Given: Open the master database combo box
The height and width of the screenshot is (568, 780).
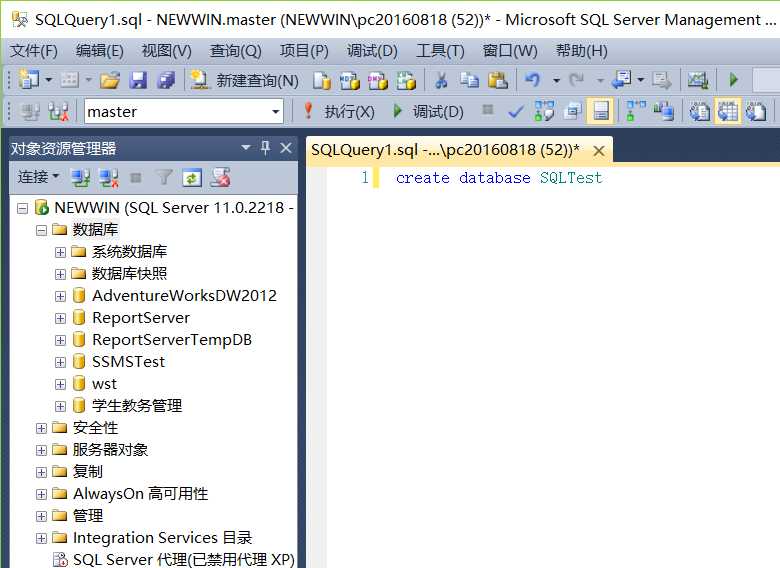Looking at the screenshot, I should [x=184, y=111].
